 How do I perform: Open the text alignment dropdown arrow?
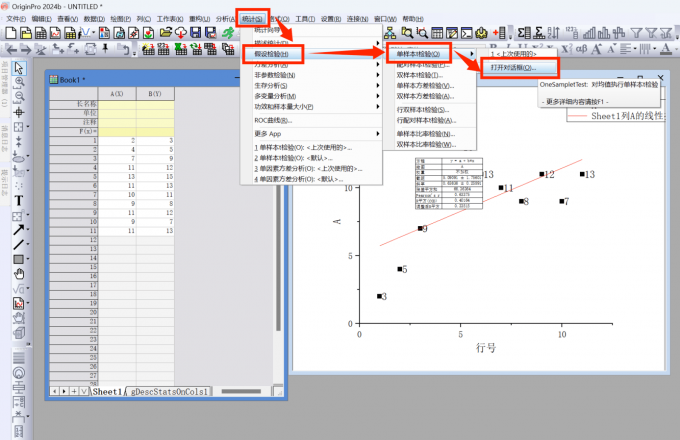[634, 49]
